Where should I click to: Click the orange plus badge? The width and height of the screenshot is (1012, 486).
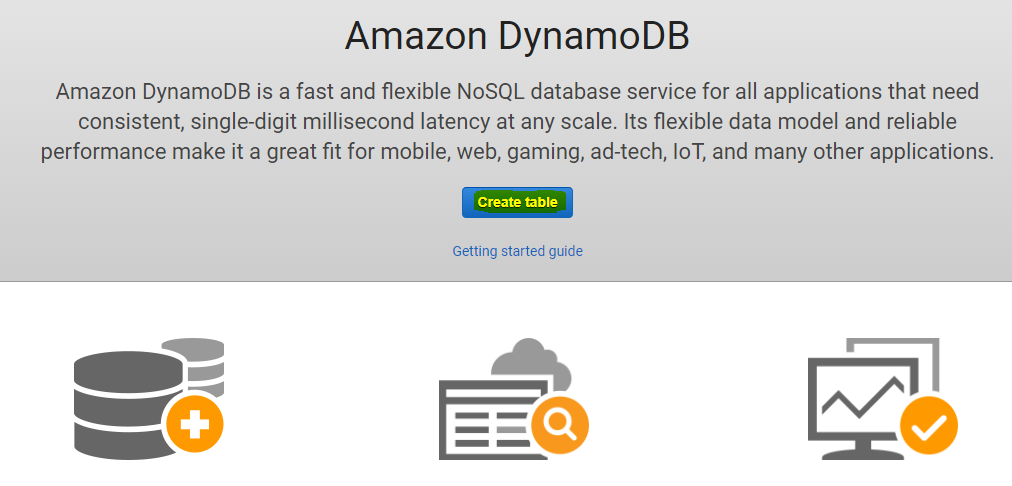tap(195, 425)
